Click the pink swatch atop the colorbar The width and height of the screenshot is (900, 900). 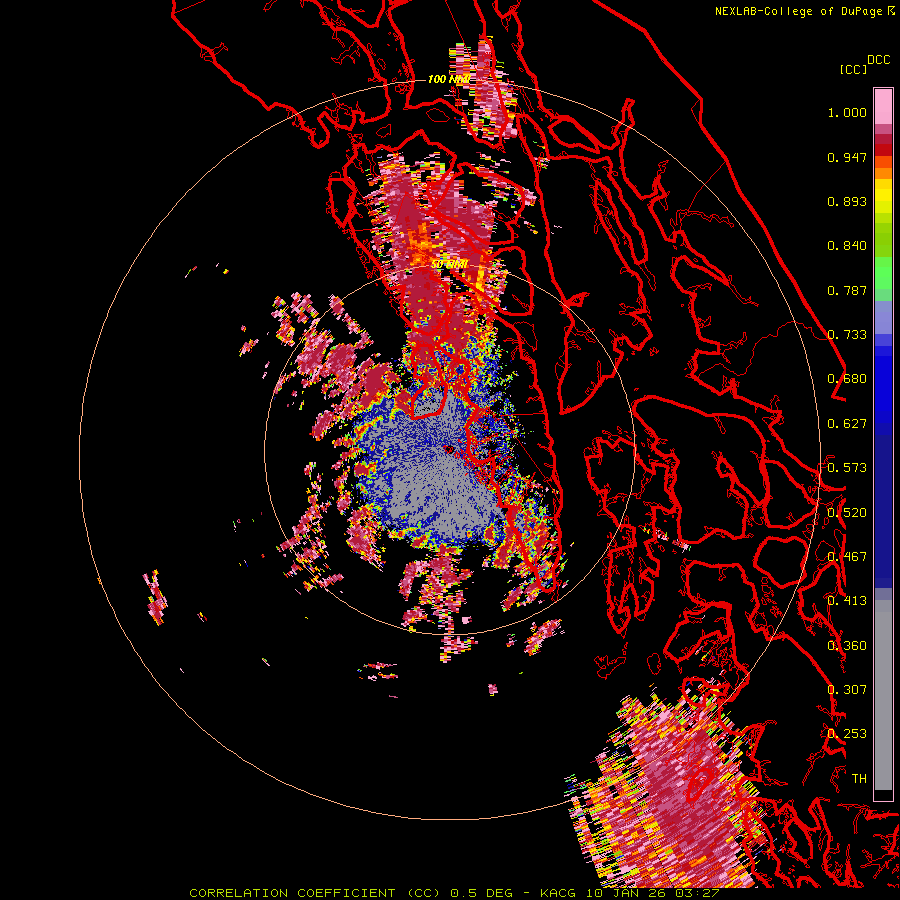[883, 106]
